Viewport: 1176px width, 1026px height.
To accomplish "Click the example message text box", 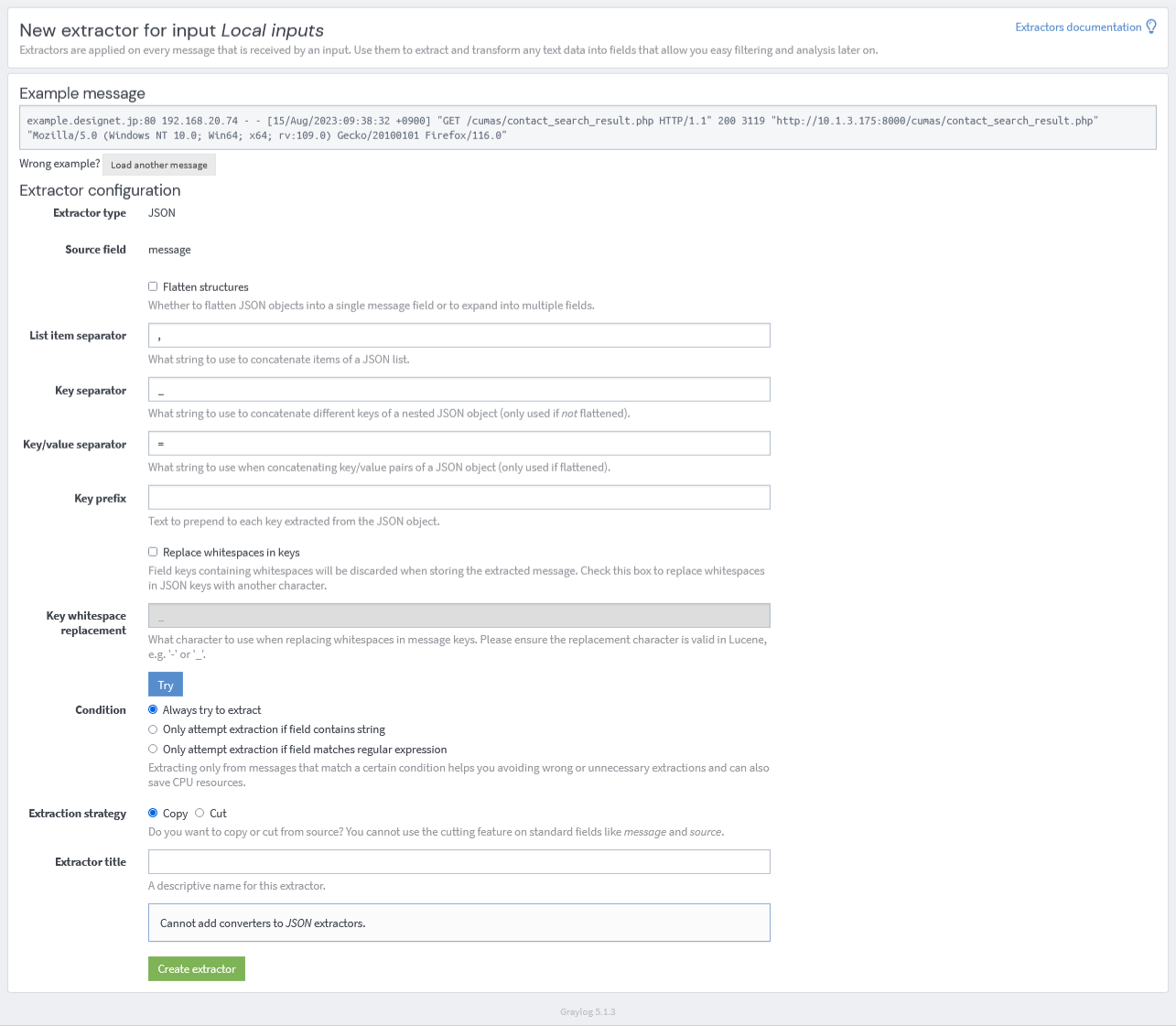I will (x=588, y=127).
